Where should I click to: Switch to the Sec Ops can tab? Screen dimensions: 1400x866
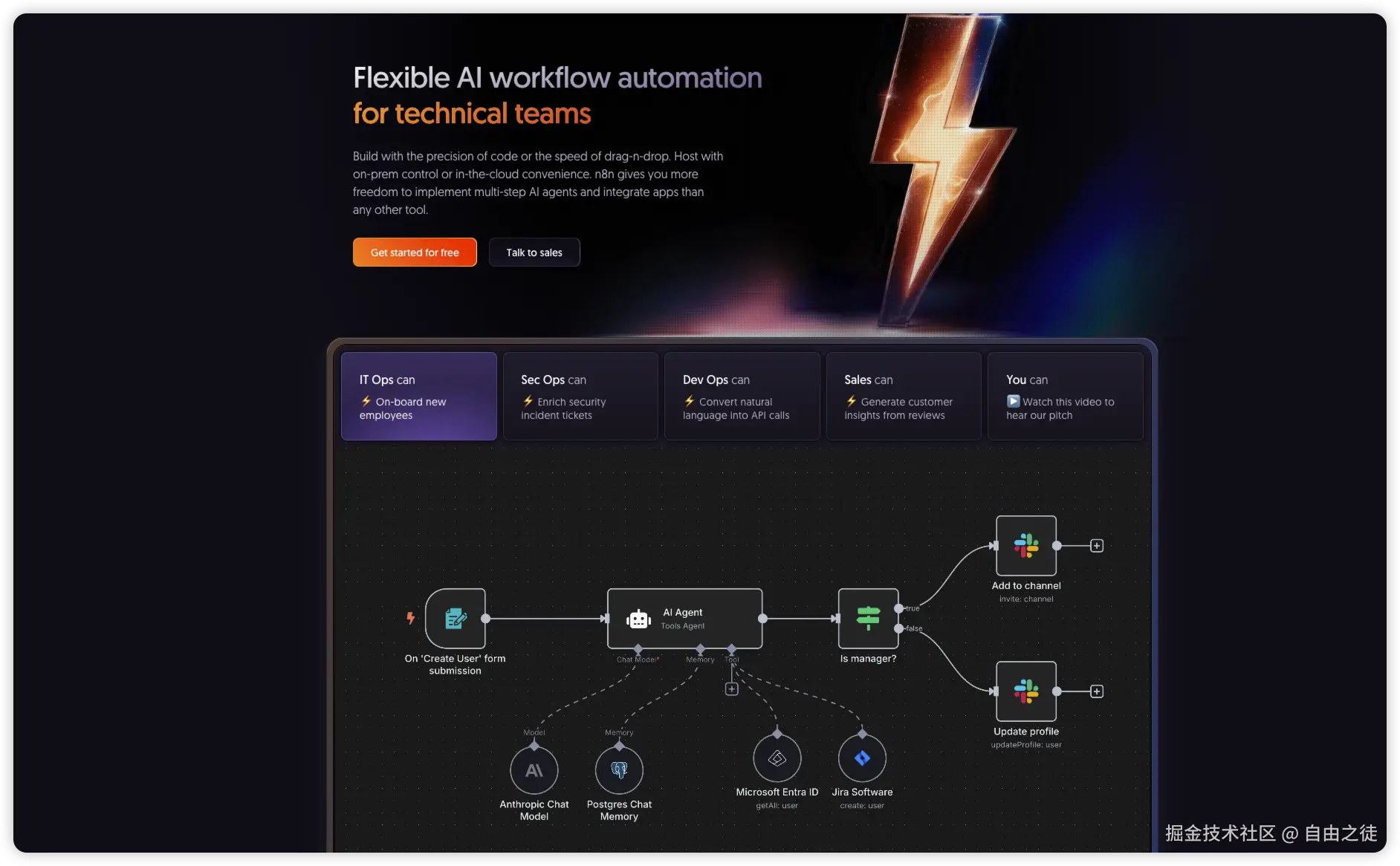pos(580,397)
